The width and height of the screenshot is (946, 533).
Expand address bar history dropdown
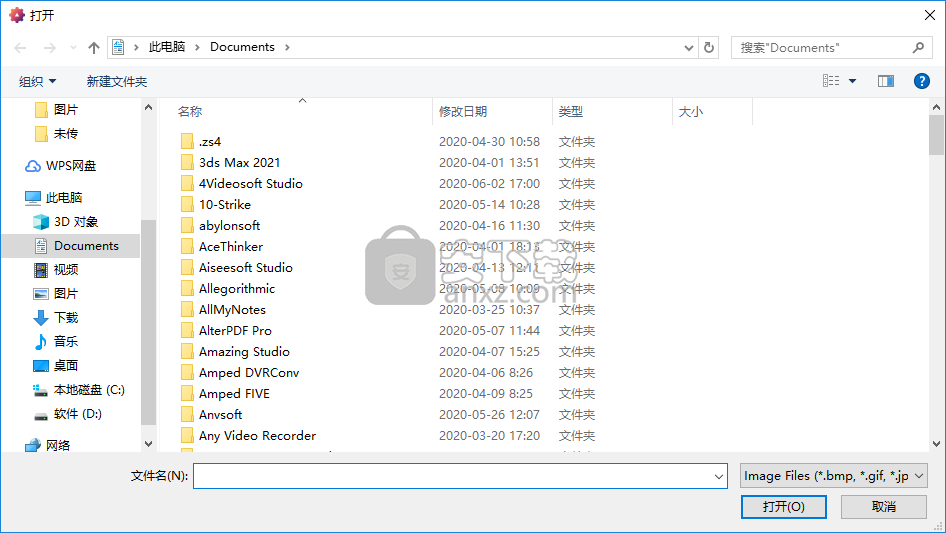coord(688,48)
